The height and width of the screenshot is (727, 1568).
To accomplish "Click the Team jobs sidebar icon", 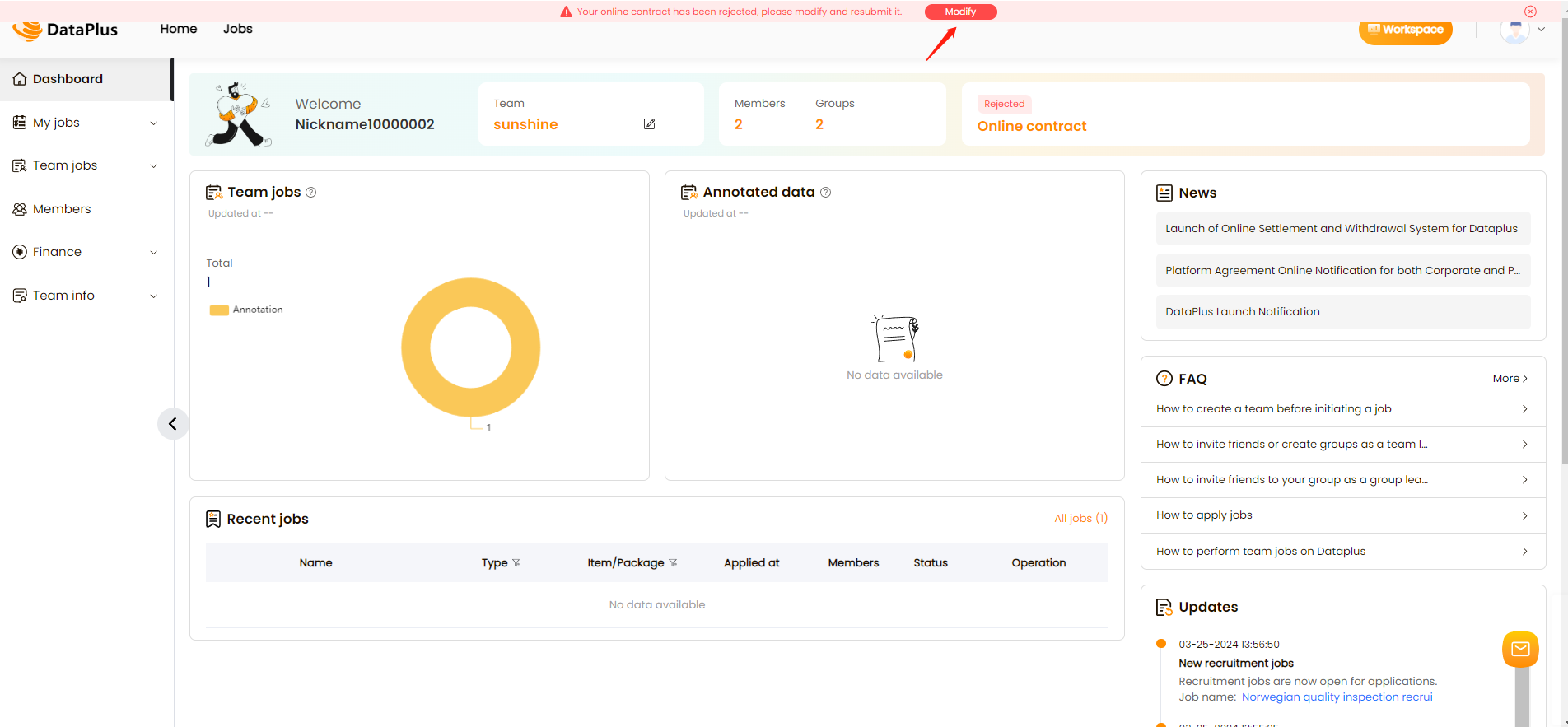I will (x=20, y=165).
